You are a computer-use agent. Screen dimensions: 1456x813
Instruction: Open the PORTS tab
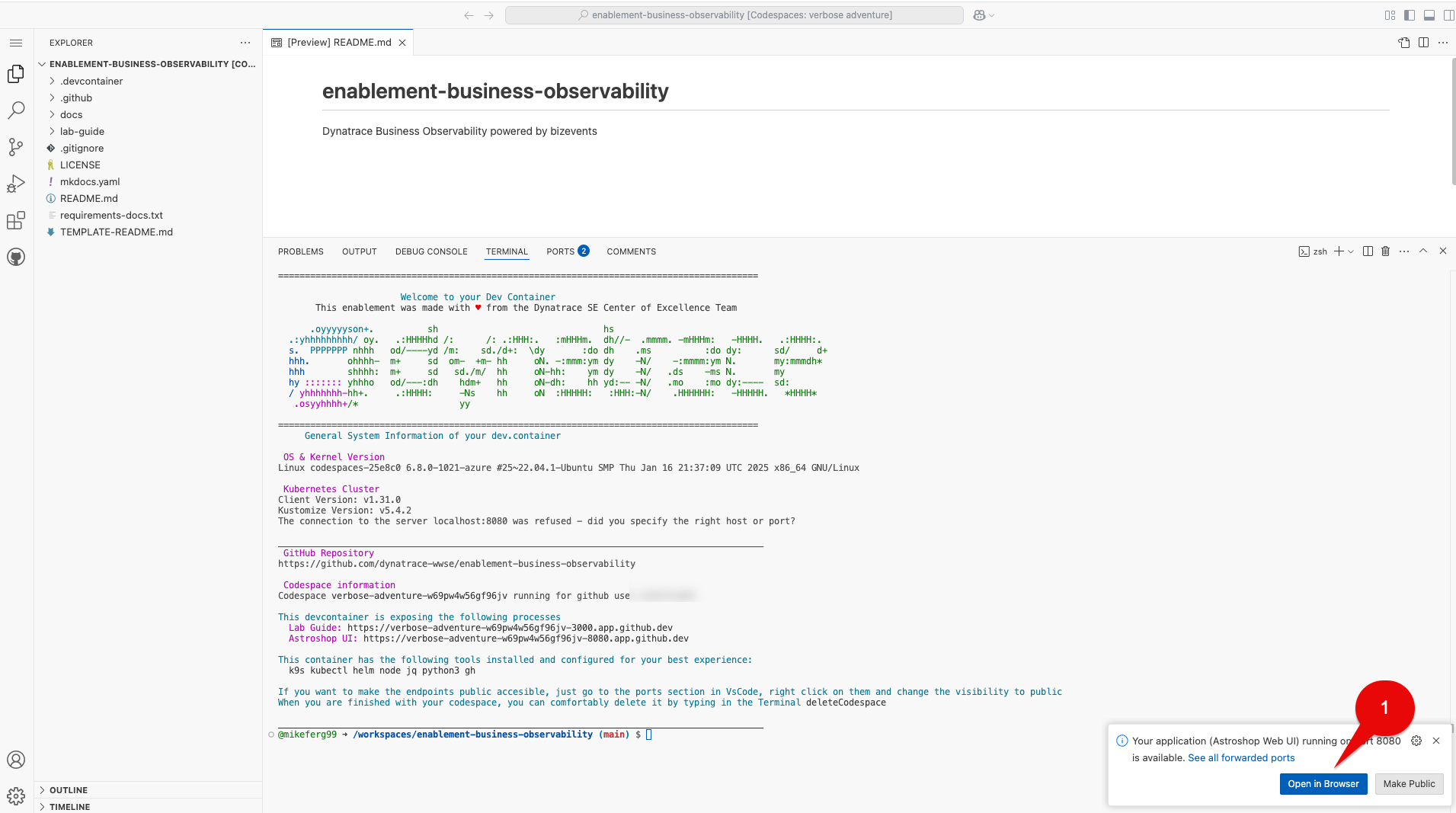point(568,251)
